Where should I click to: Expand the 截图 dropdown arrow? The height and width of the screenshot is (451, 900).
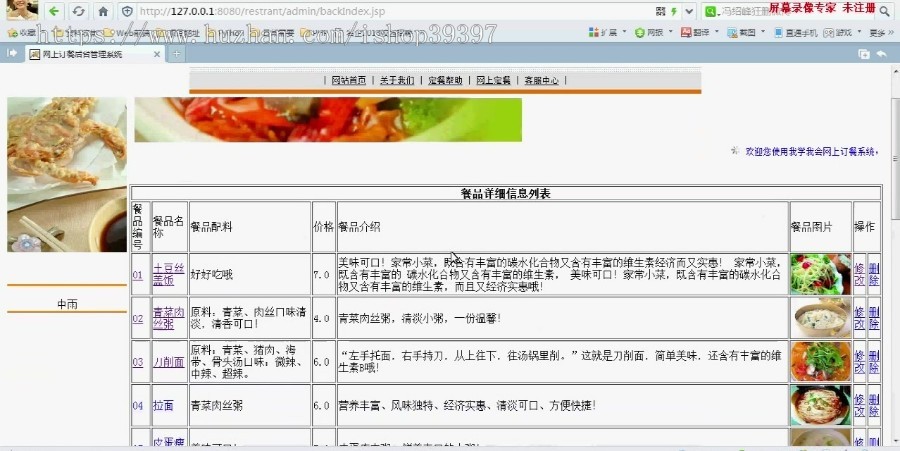763,32
